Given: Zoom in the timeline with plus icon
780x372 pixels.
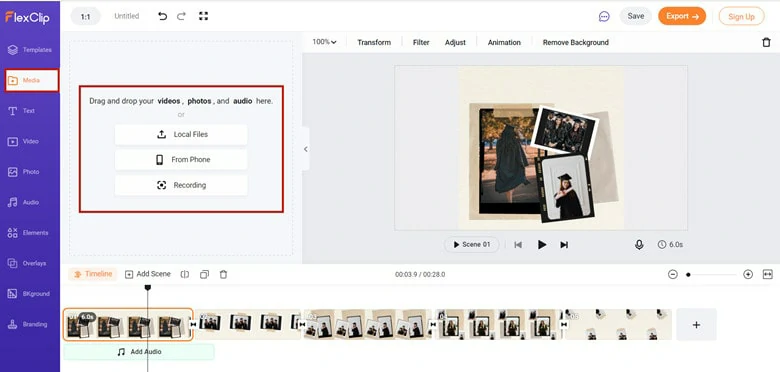Looking at the screenshot, I should tap(748, 274).
